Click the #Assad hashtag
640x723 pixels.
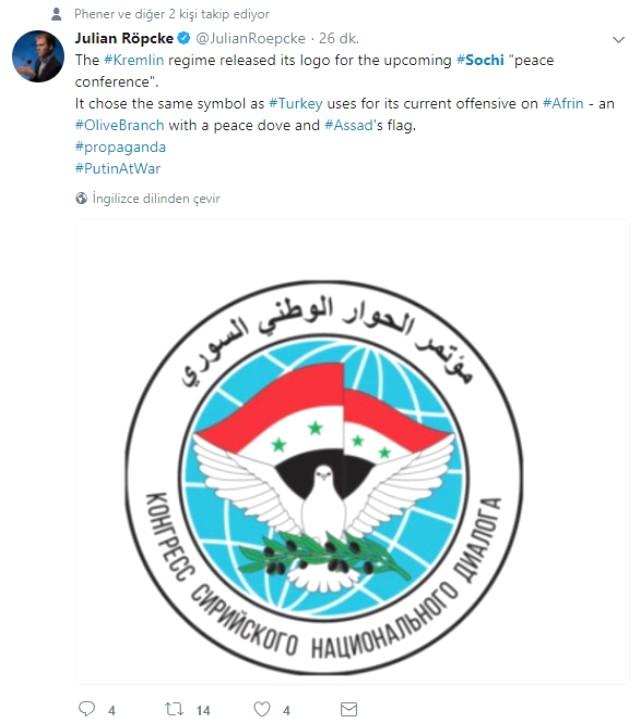[349, 125]
